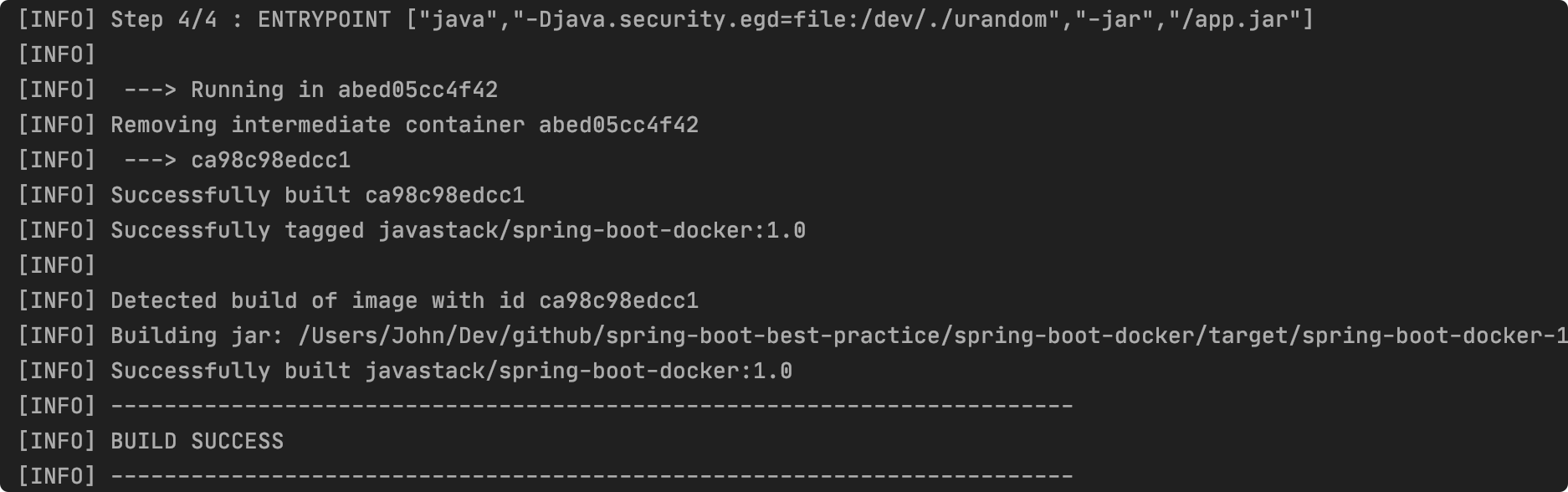Click the /app.jar argument text
This screenshot has height=492, width=1568.
[x=1235, y=19]
